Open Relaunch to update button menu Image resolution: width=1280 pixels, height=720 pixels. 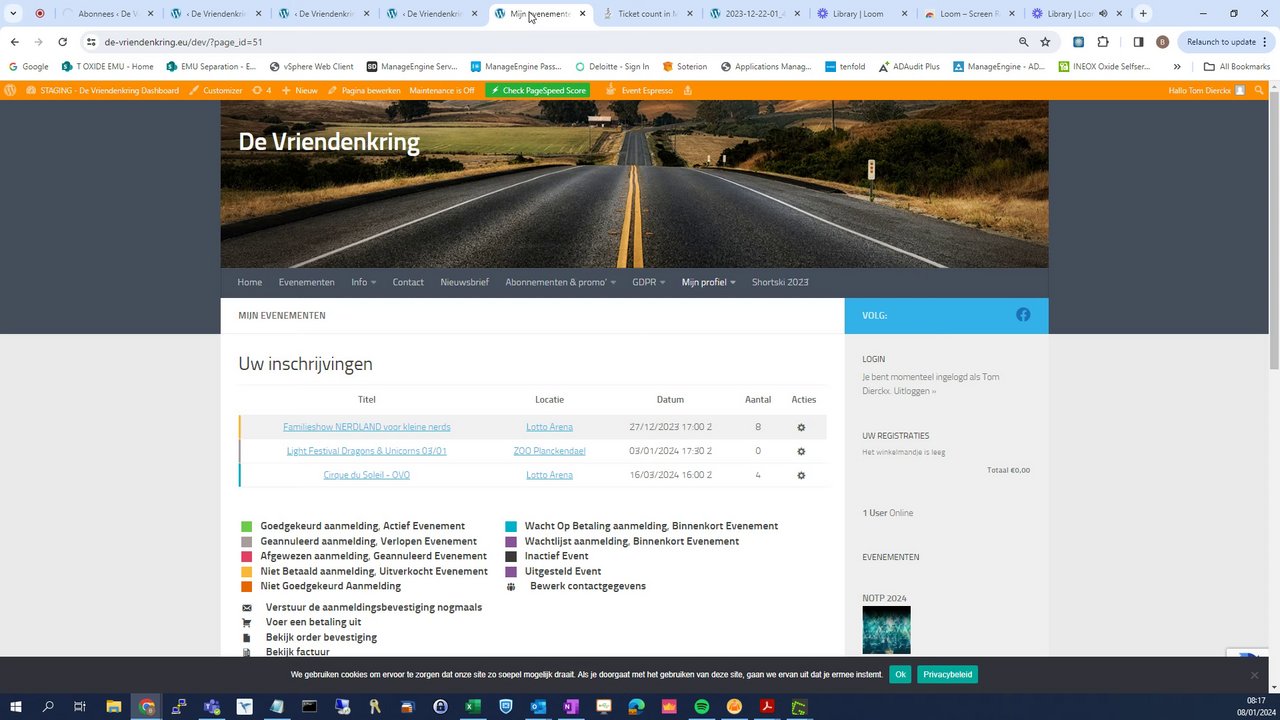(x=1227, y=42)
